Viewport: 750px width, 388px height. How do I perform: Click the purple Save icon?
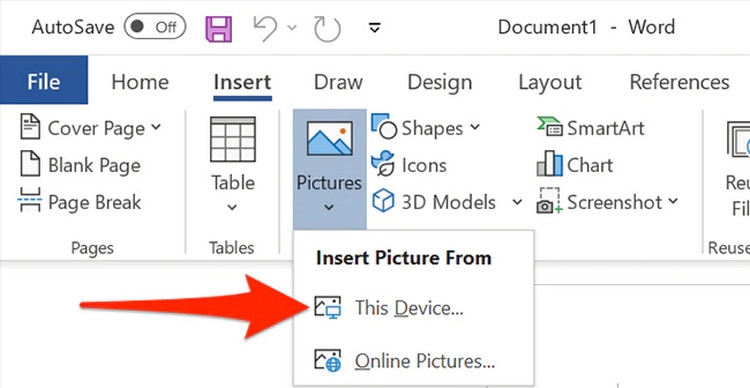tap(219, 28)
